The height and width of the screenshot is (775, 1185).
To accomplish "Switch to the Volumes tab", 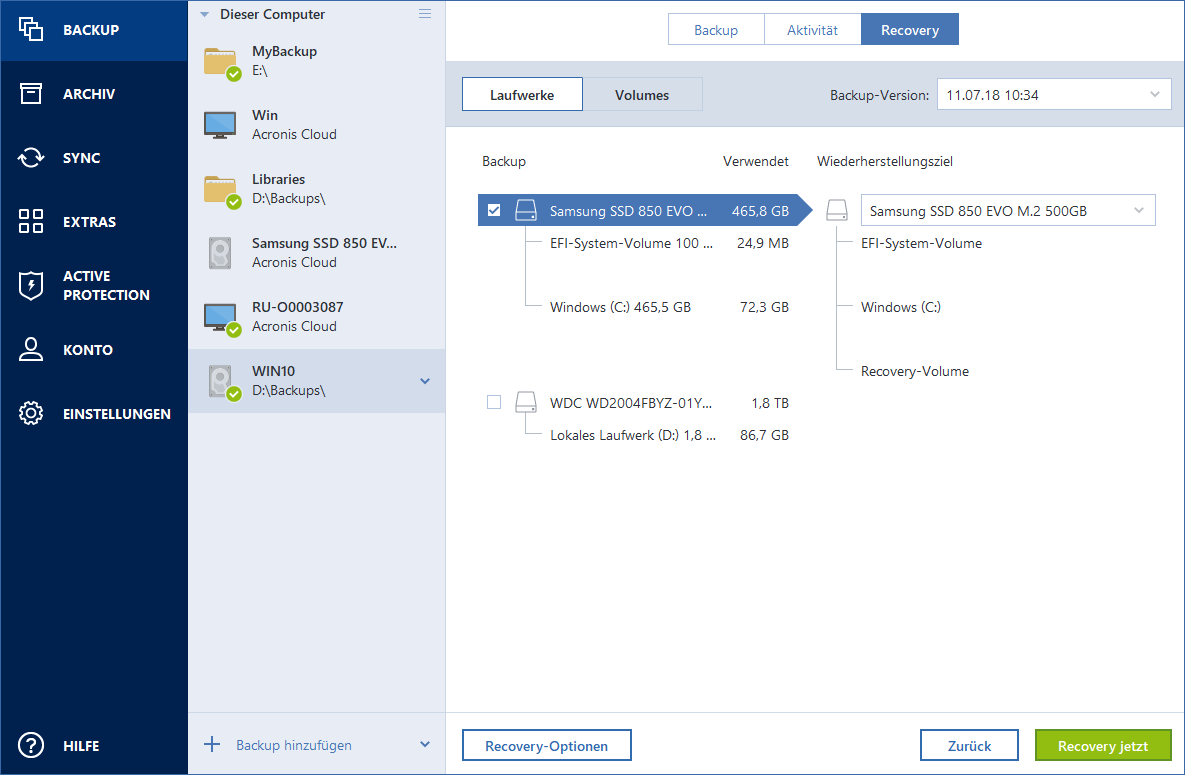I will pyautogui.click(x=642, y=95).
